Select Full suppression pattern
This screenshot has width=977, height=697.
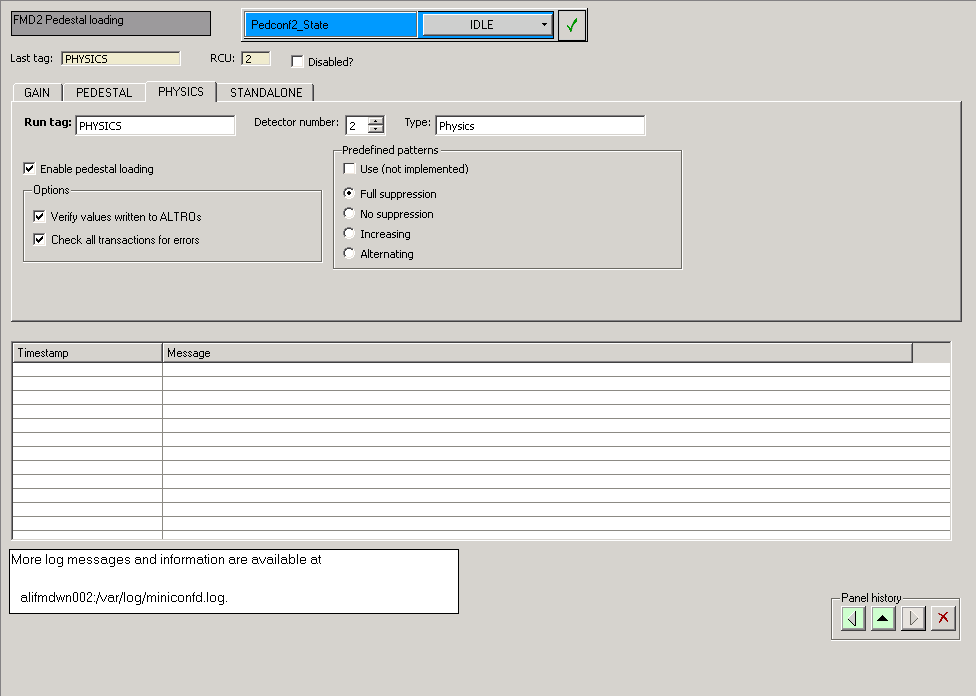[350, 193]
